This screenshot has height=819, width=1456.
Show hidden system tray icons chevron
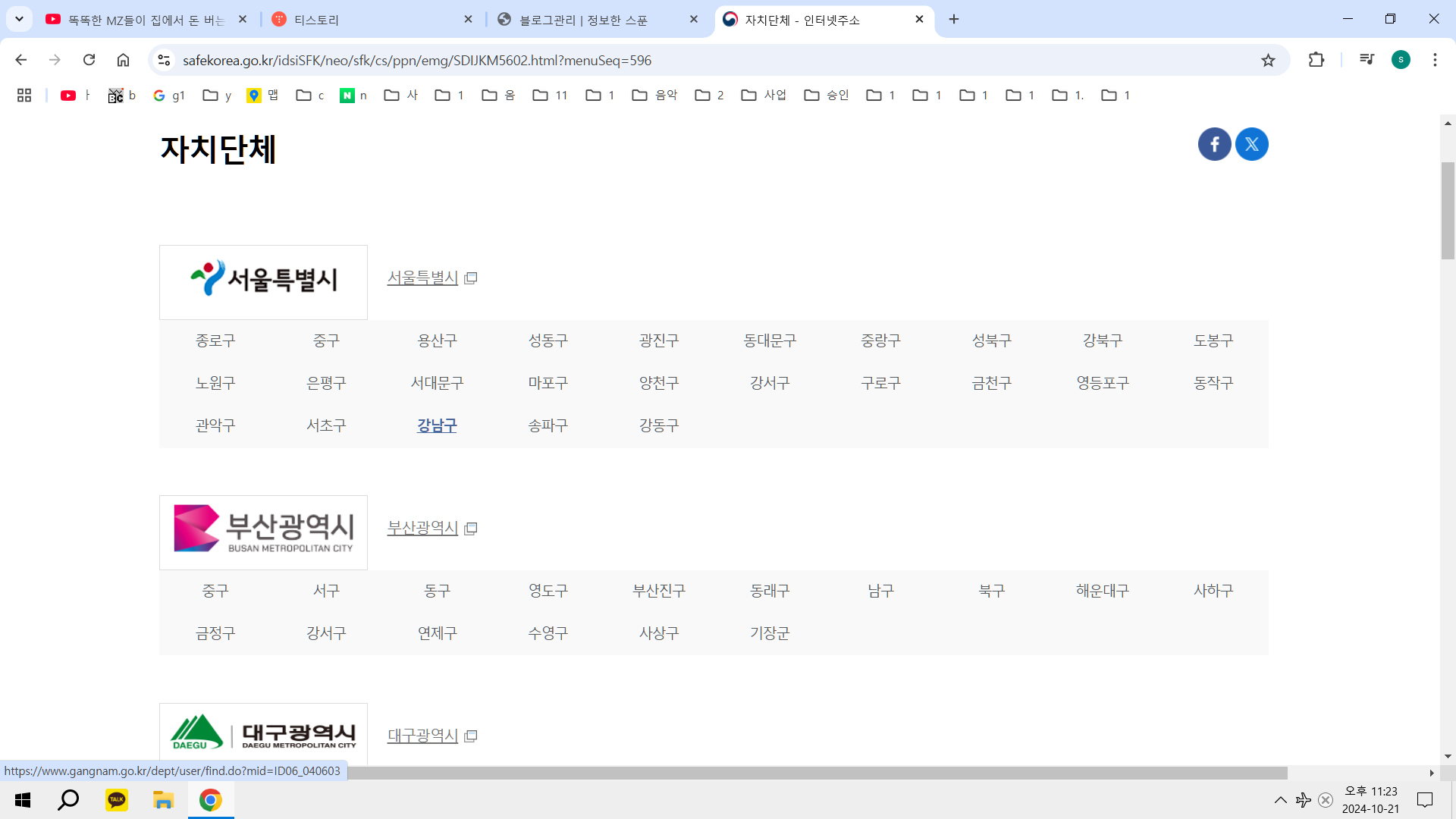tap(1280, 800)
